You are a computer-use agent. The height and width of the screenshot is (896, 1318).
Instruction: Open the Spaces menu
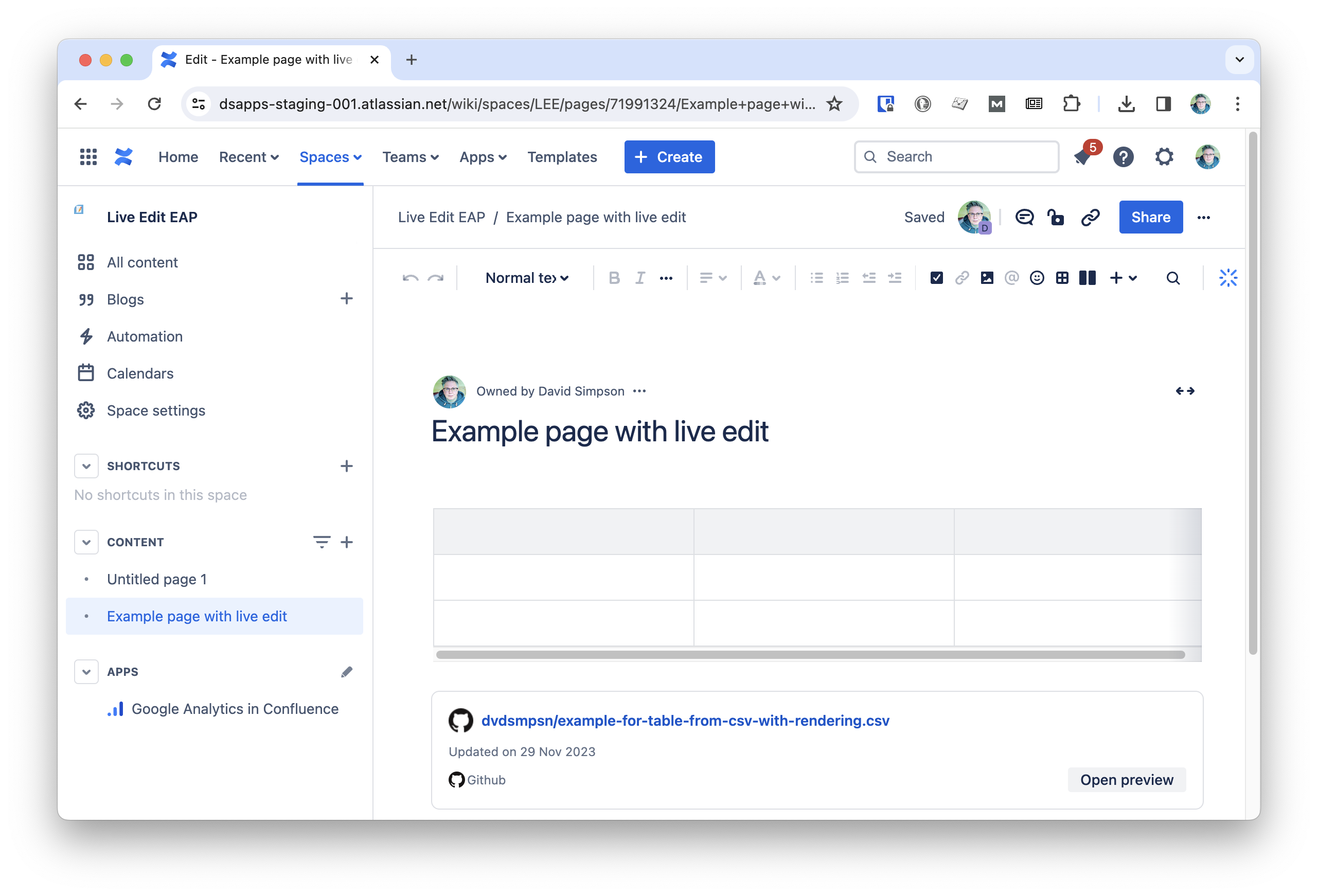tap(330, 157)
